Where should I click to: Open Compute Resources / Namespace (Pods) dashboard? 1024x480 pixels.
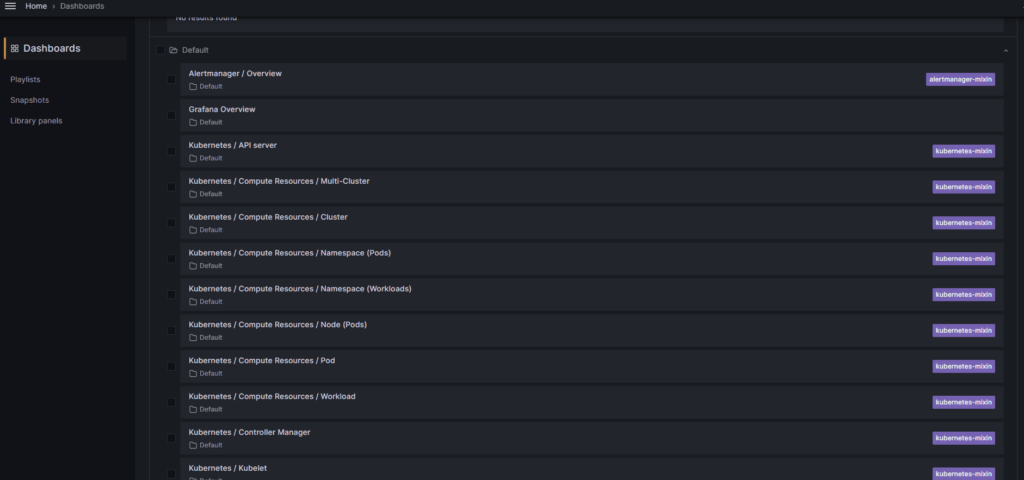tap(290, 253)
